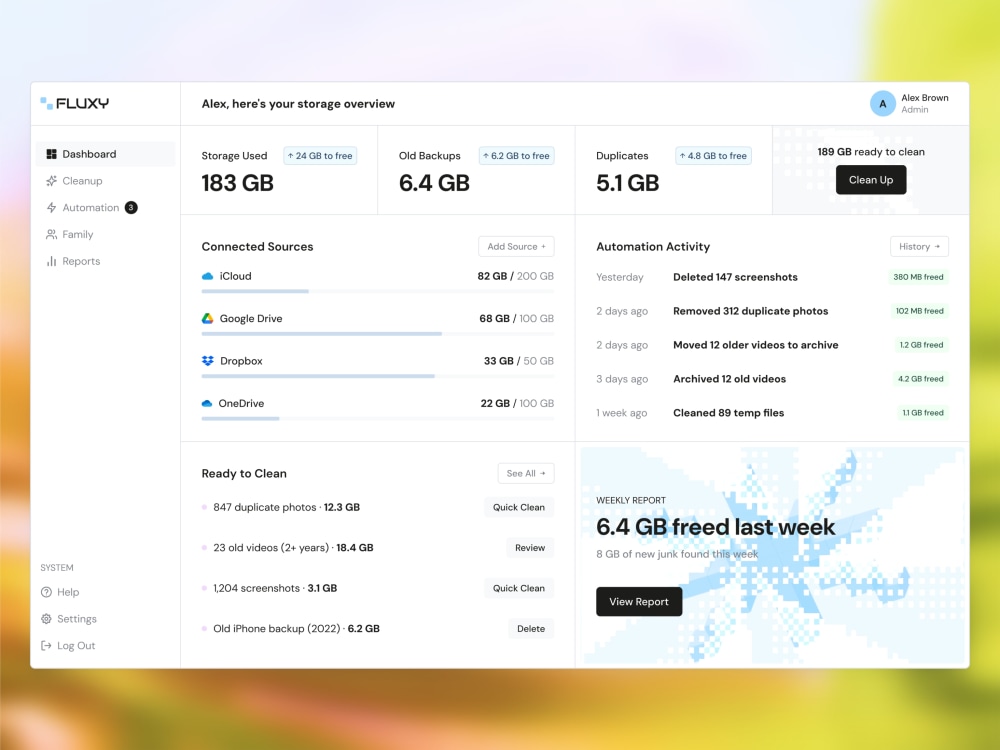1000x750 pixels.
Task: Click the Family people icon
Action: point(51,234)
